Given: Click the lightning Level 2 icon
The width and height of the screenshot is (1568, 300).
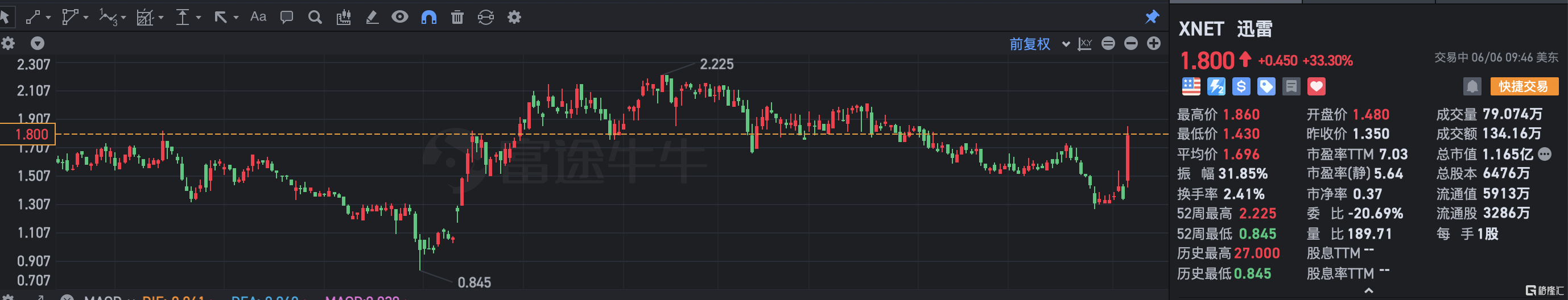Looking at the screenshot, I should click(1216, 87).
